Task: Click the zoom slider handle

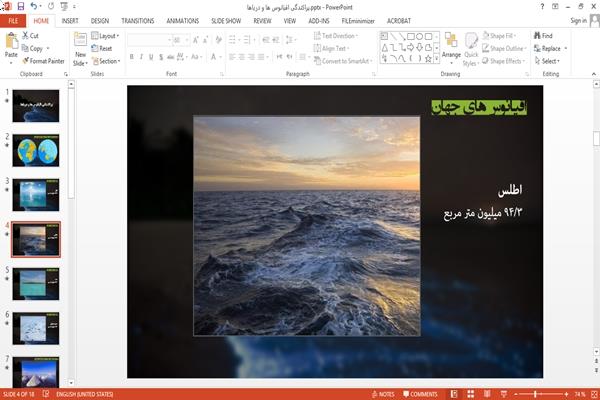Action: tap(535, 394)
